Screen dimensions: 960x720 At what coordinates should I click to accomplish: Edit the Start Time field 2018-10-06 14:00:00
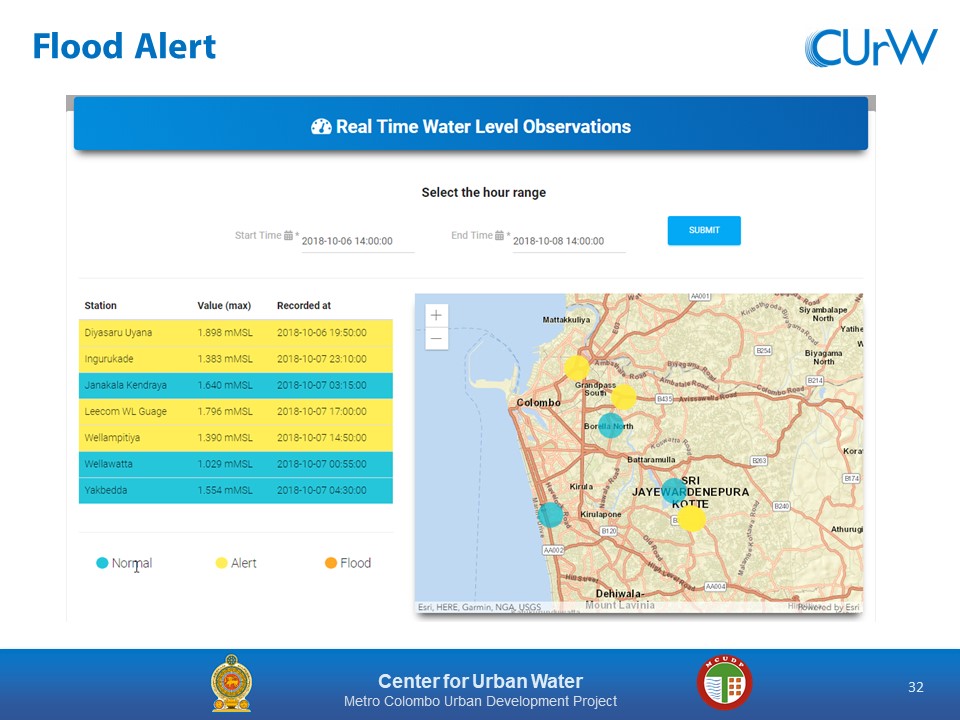coord(358,241)
